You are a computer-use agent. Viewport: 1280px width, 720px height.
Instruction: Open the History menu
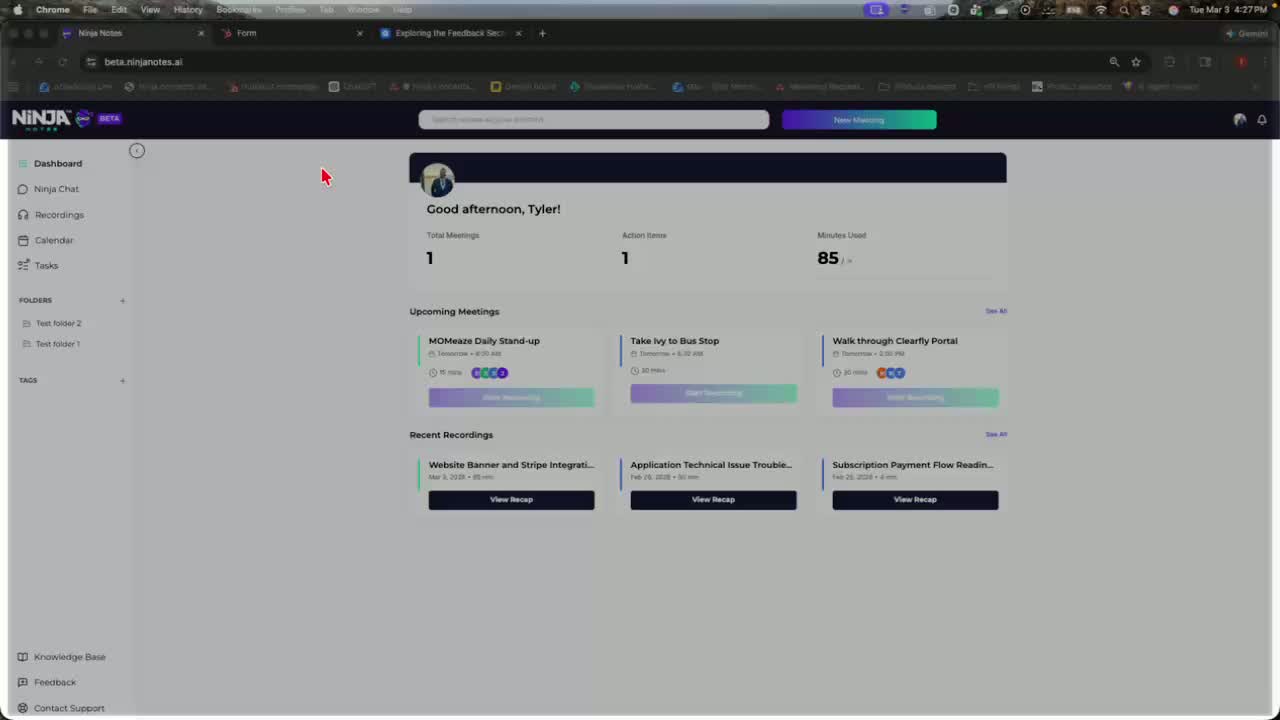(x=188, y=10)
